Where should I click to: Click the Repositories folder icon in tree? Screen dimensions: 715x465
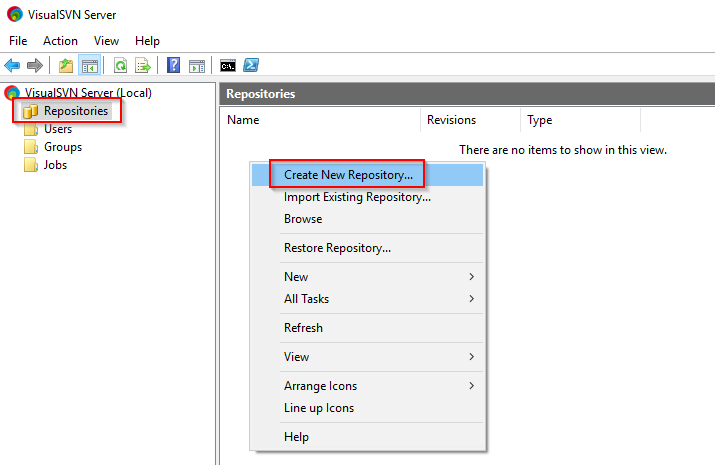(x=31, y=111)
